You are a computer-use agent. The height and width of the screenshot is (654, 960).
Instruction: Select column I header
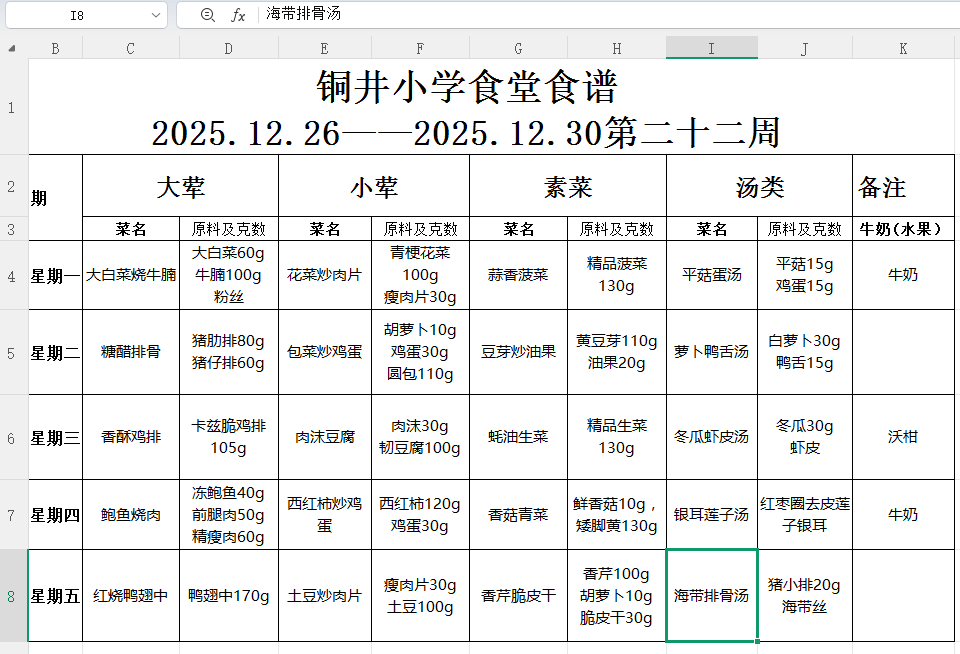pos(711,46)
